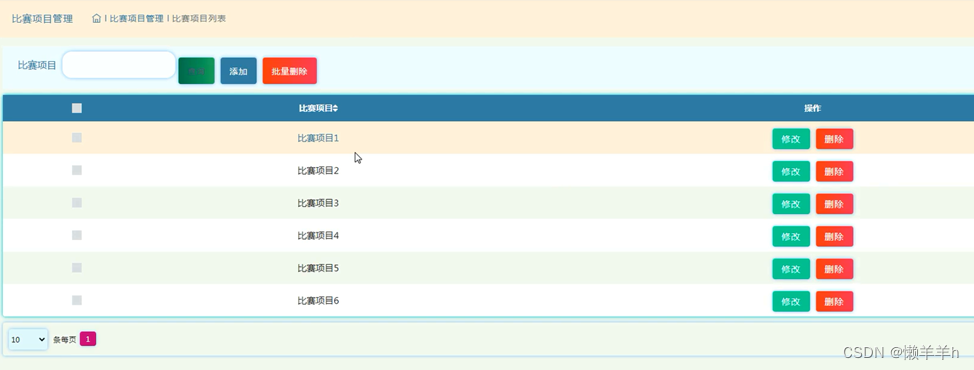Open 比赛项目管理 breadcrumb link
974x370 pixels.
pos(137,19)
